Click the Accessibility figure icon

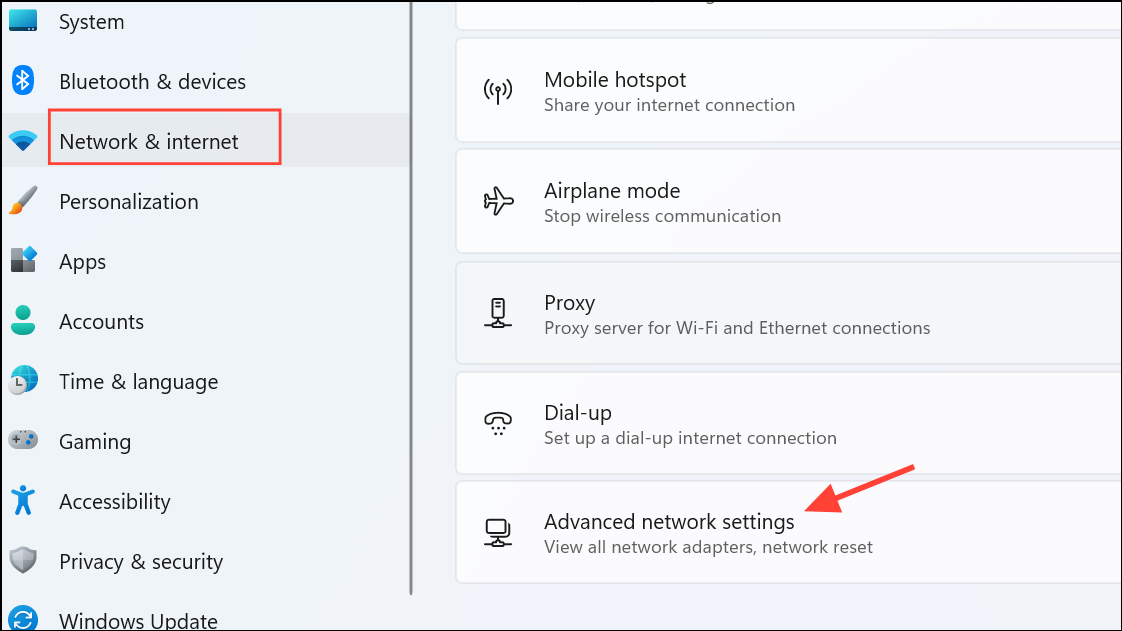click(23, 500)
